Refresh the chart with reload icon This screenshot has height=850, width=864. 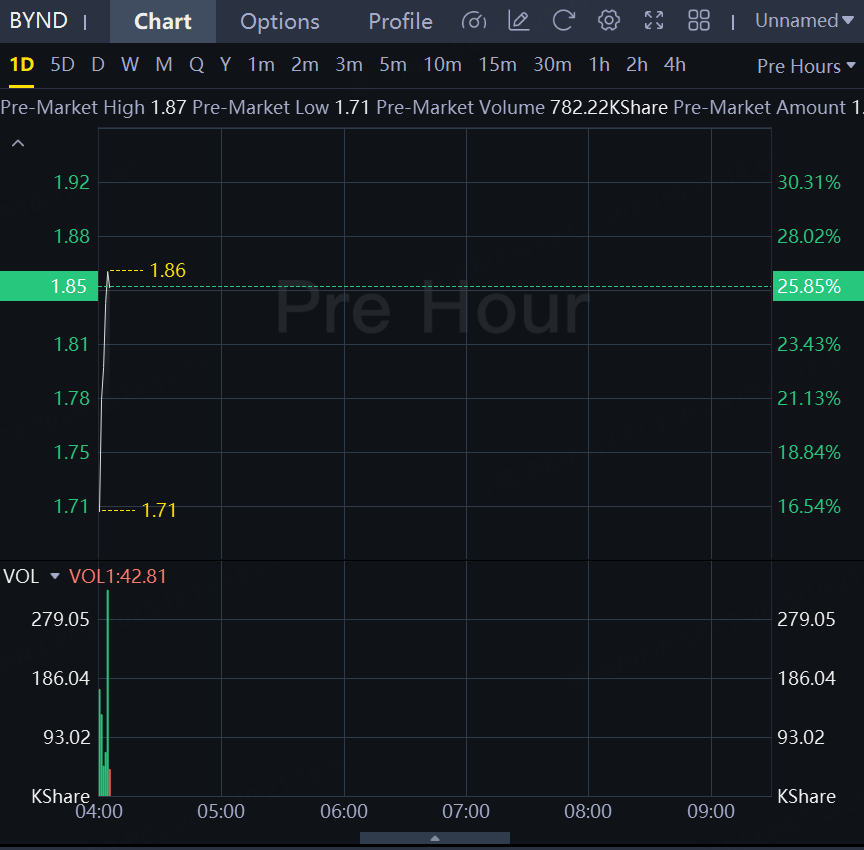click(x=564, y=21)
